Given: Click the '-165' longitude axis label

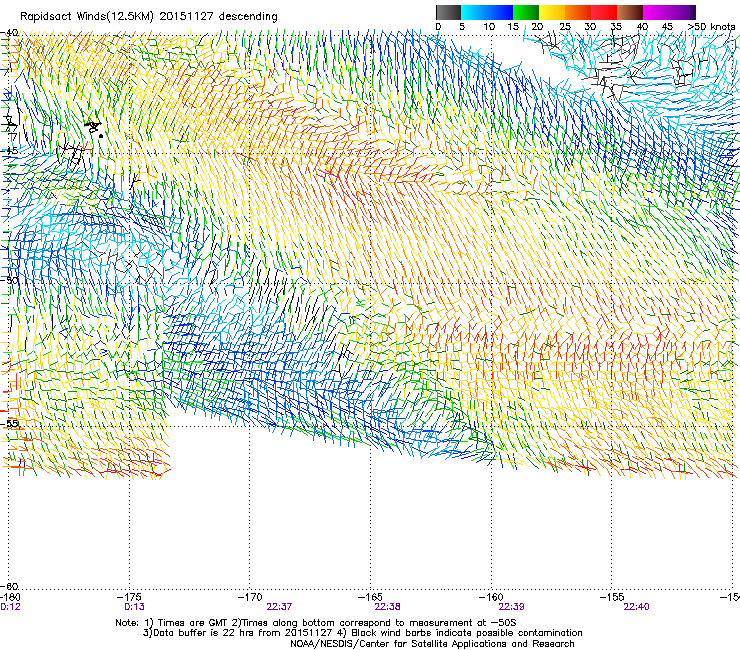Looking at the screenshot, I should 372,597.
